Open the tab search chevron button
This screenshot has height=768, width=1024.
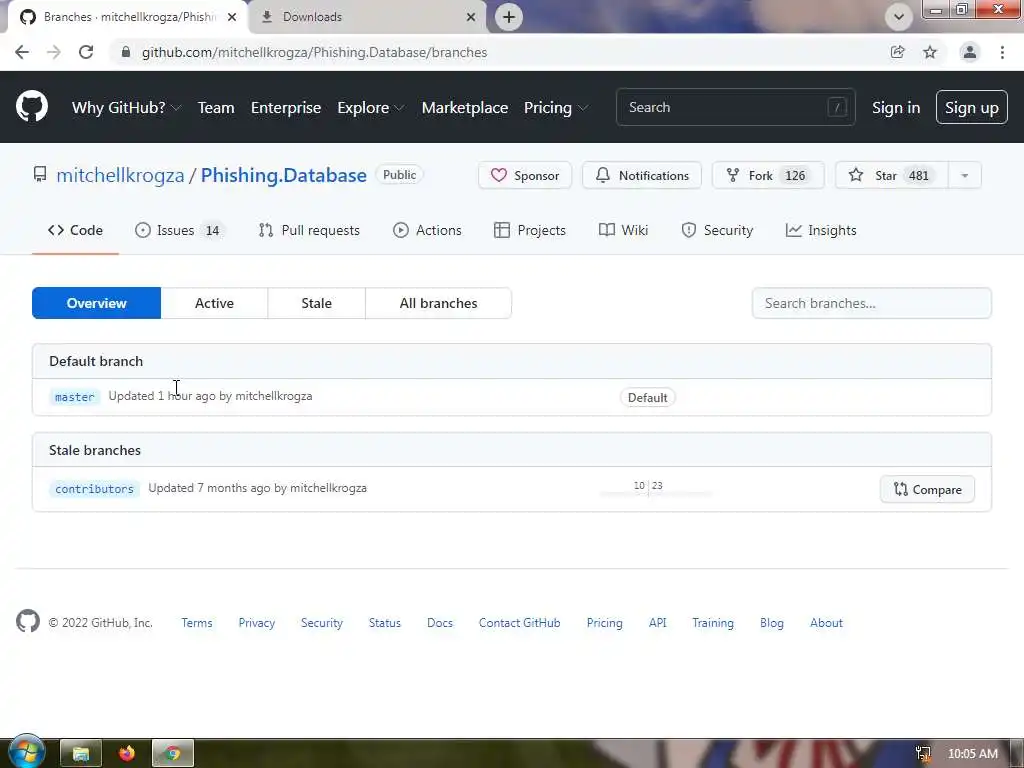899,17
